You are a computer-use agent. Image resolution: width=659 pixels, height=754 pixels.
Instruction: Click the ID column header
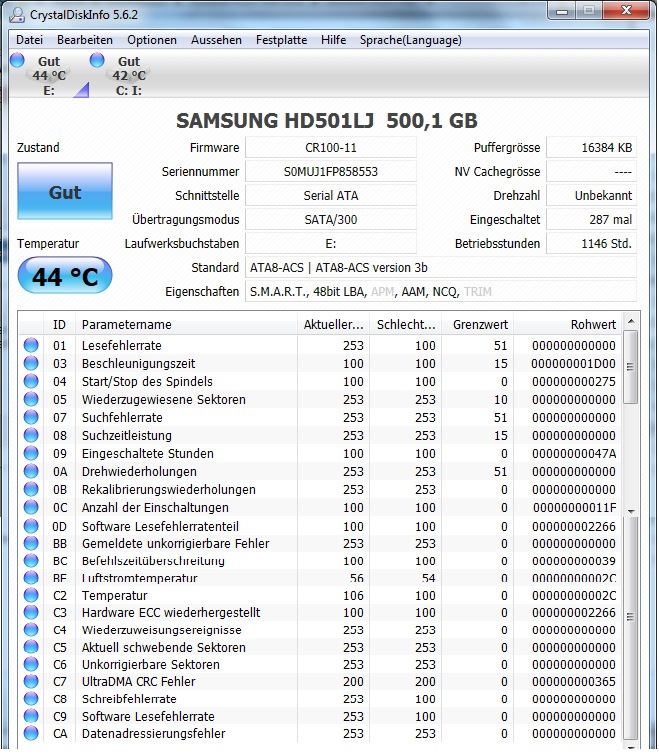(59, 325)
